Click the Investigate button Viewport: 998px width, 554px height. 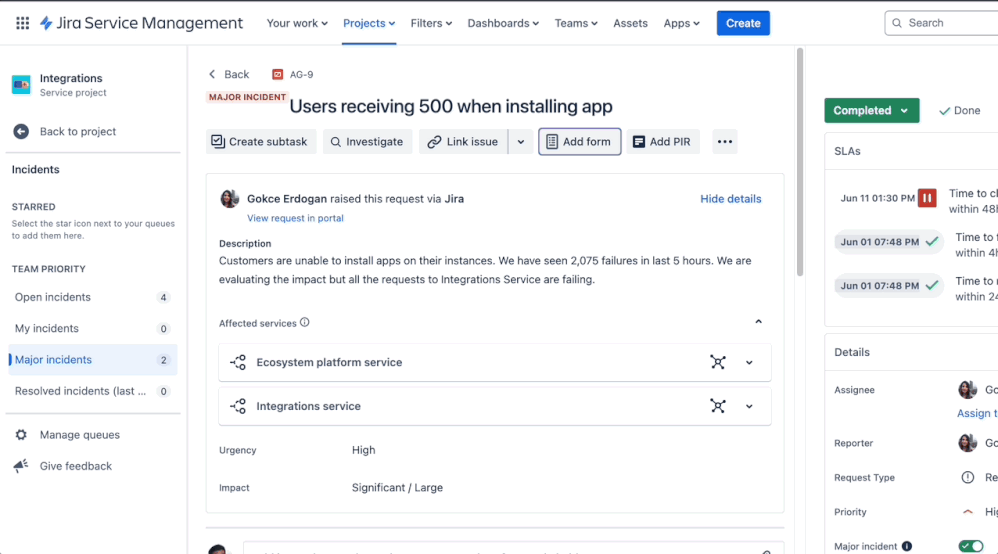point(367,141)
